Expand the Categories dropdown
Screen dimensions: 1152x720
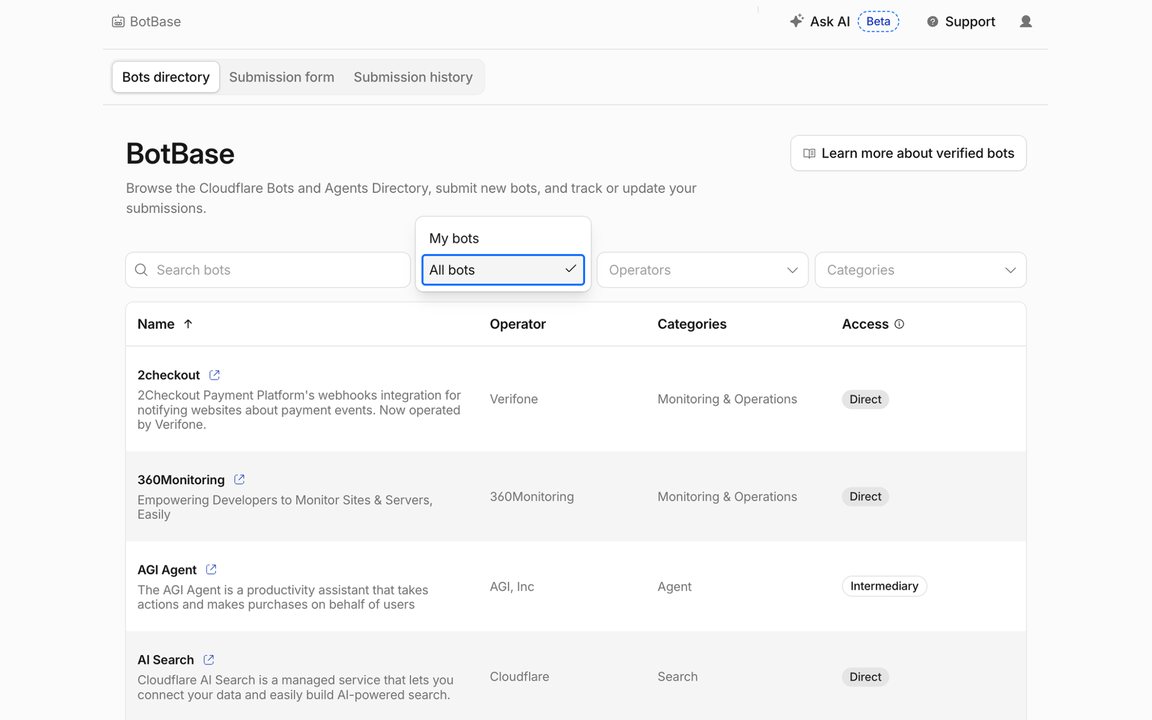pos(921,270)
